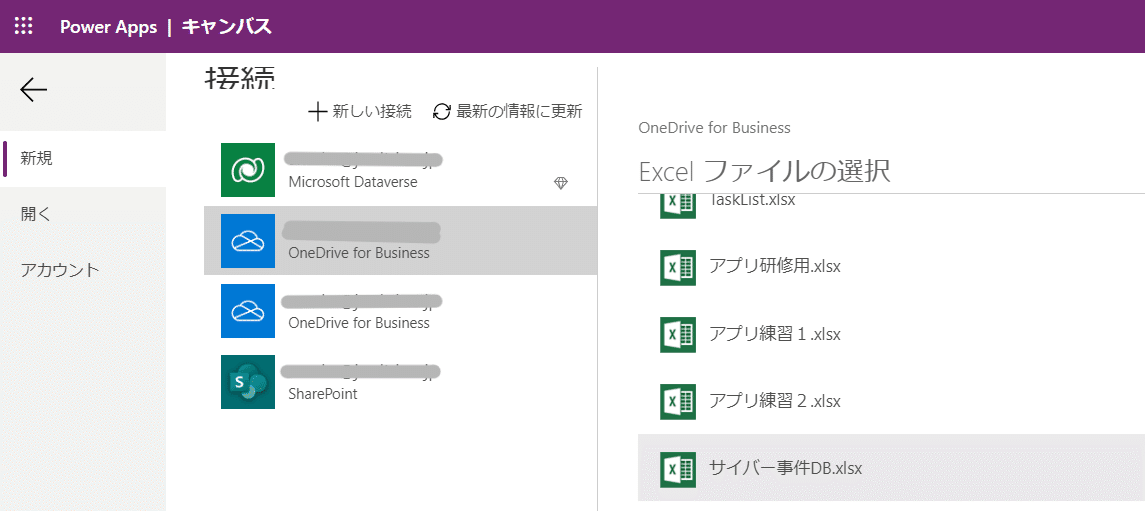
Task: Click the Power Apps title link
Action: click(x=108, y=27)
